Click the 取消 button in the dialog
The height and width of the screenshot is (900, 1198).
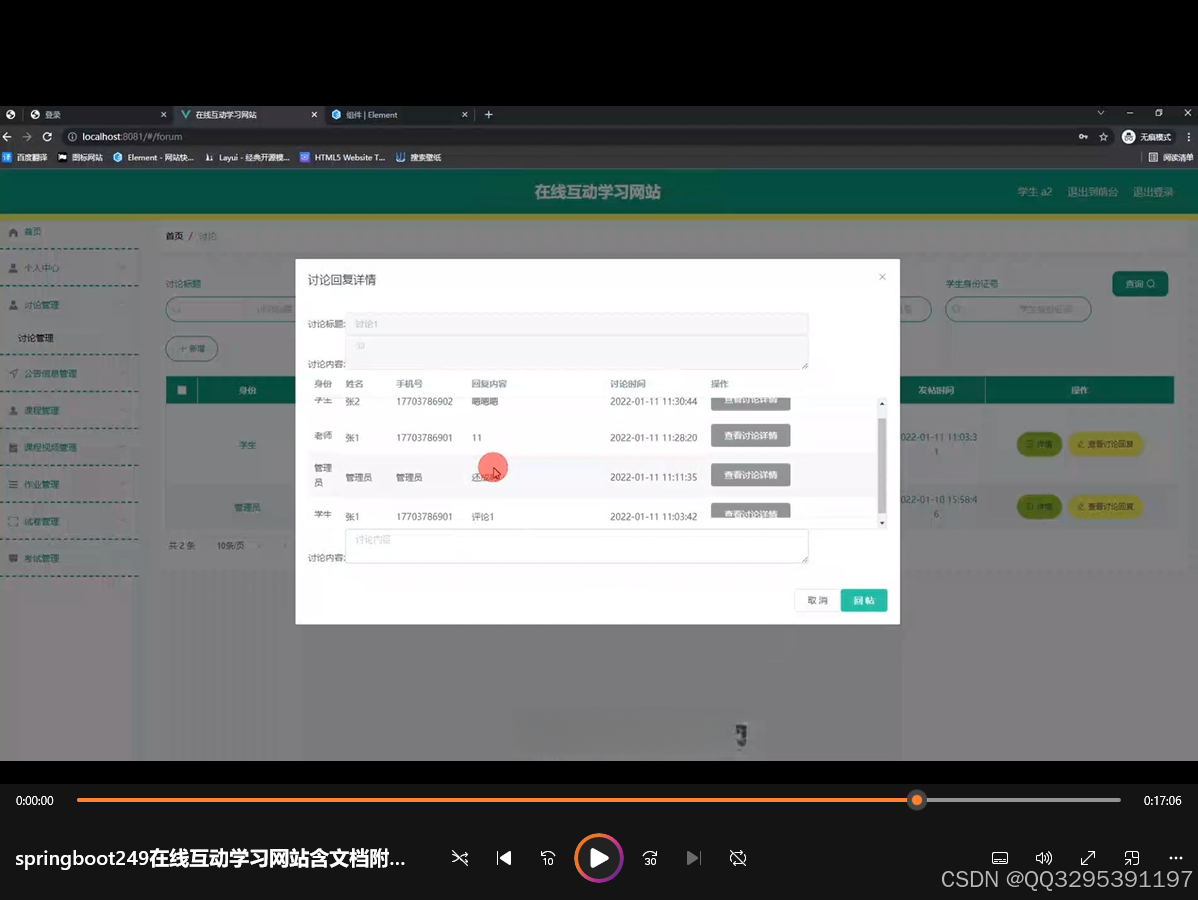pyautogui.click(x=817, y=600)
